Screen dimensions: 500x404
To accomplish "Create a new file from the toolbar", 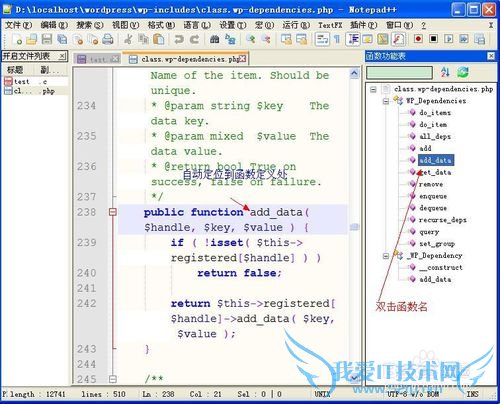I will point(17,39).
